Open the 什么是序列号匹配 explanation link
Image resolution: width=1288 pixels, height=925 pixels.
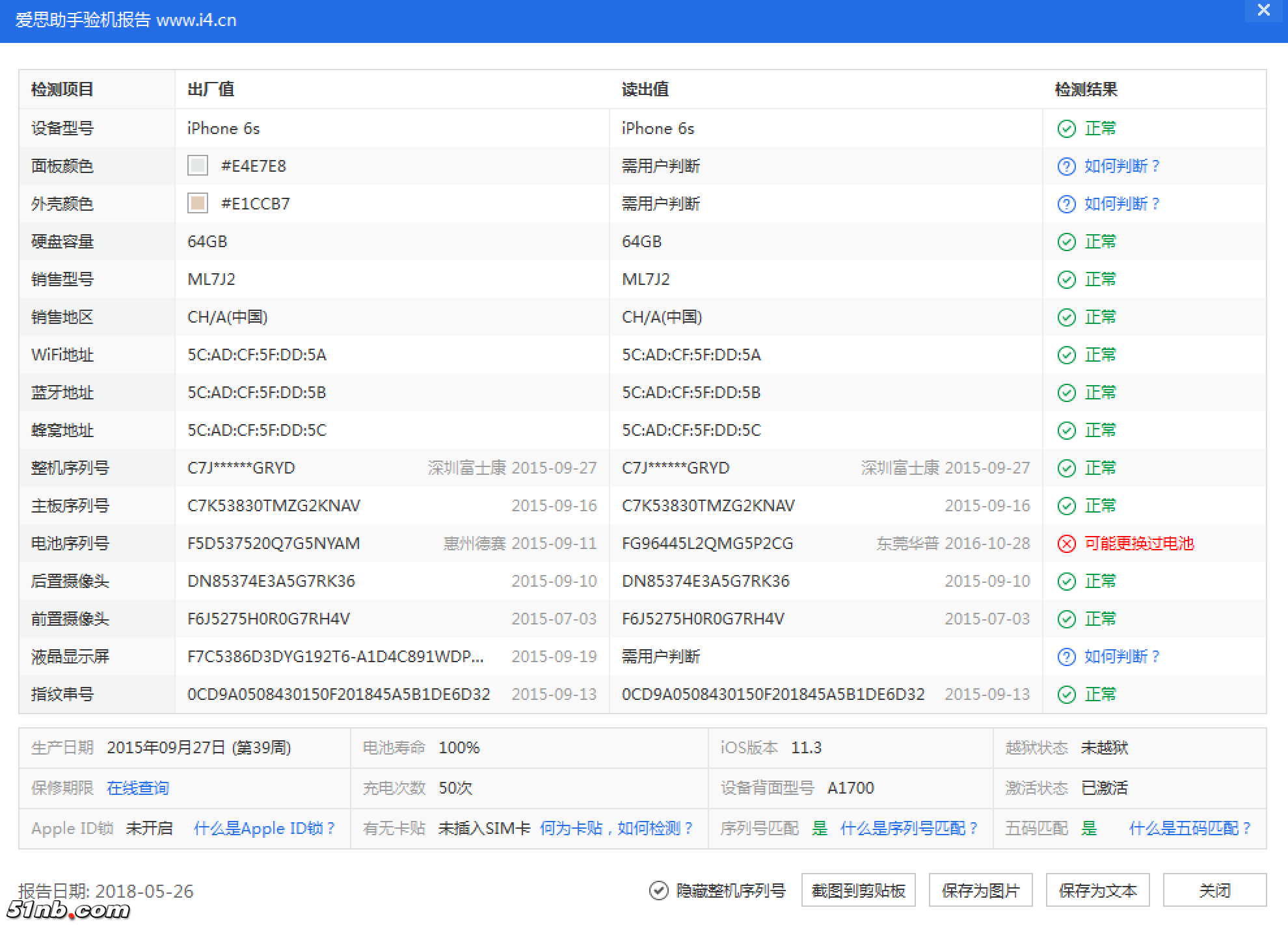(909, 828)
